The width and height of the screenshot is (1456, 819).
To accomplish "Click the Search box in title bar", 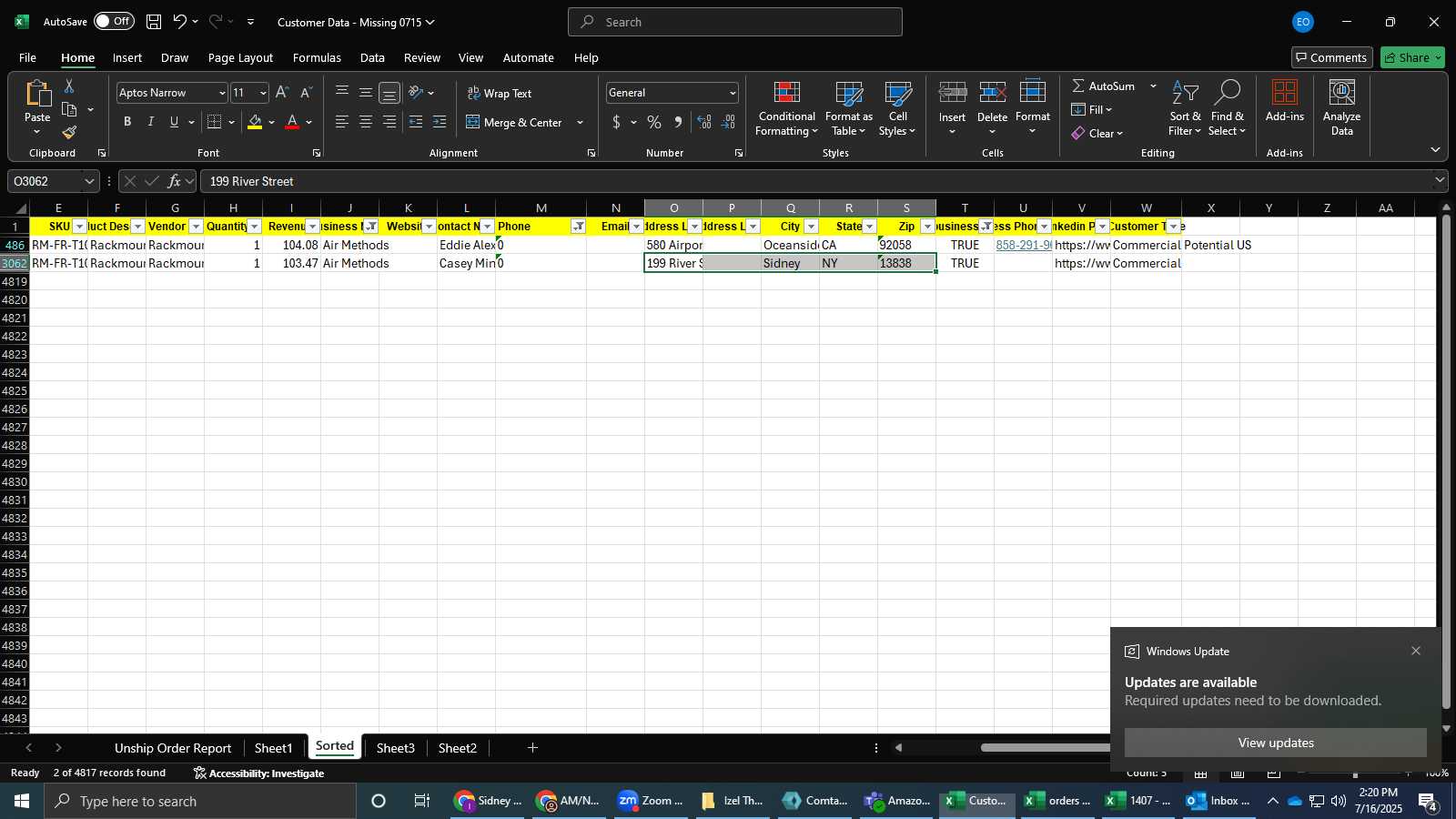I will click(x=735, y=22).
